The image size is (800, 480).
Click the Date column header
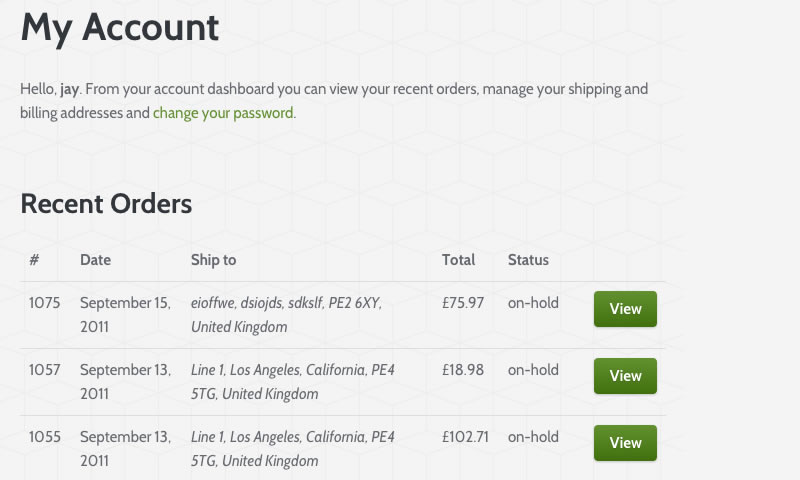(x=95, y=260)
